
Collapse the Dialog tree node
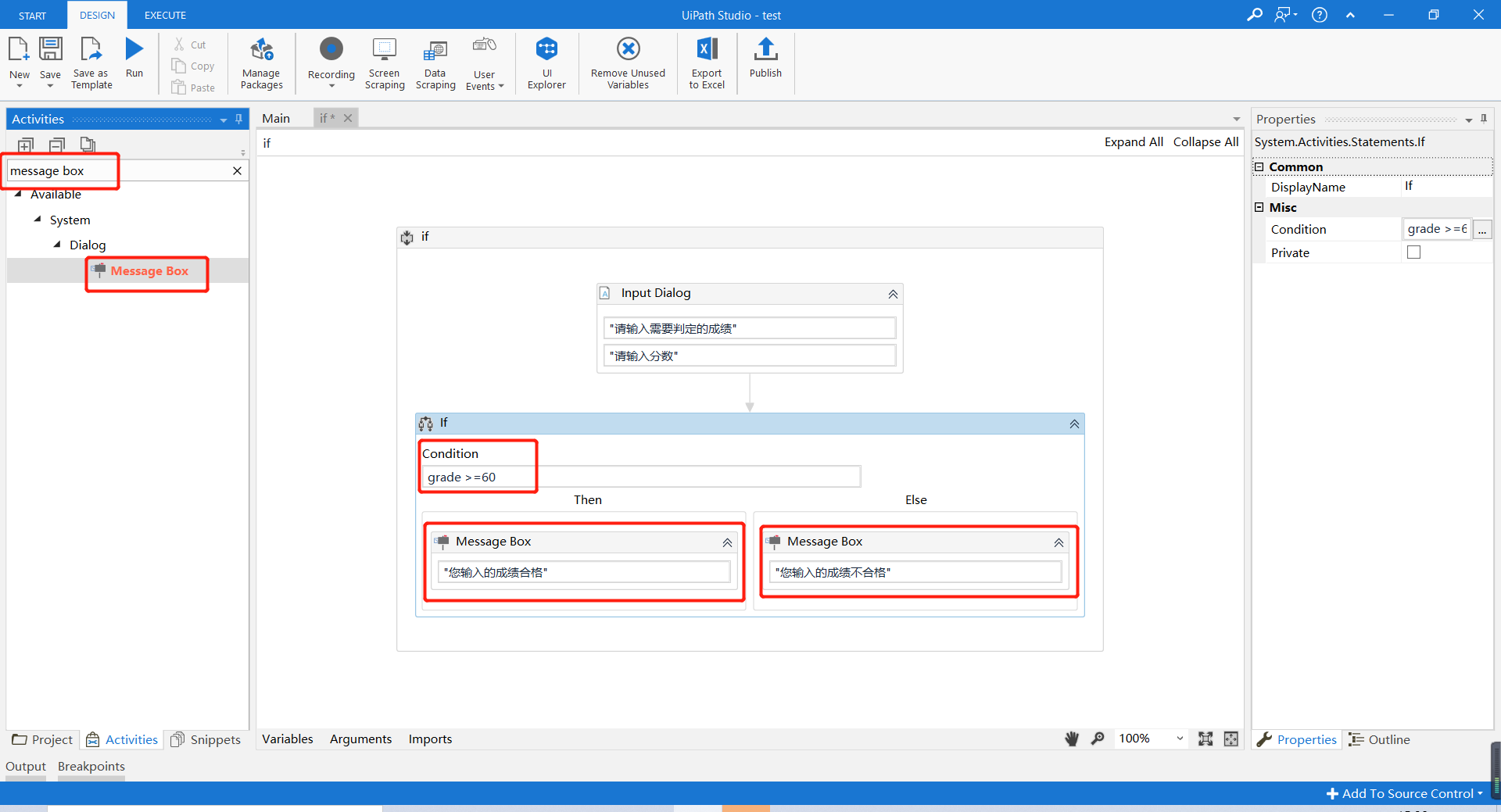[x=58, y=245]
